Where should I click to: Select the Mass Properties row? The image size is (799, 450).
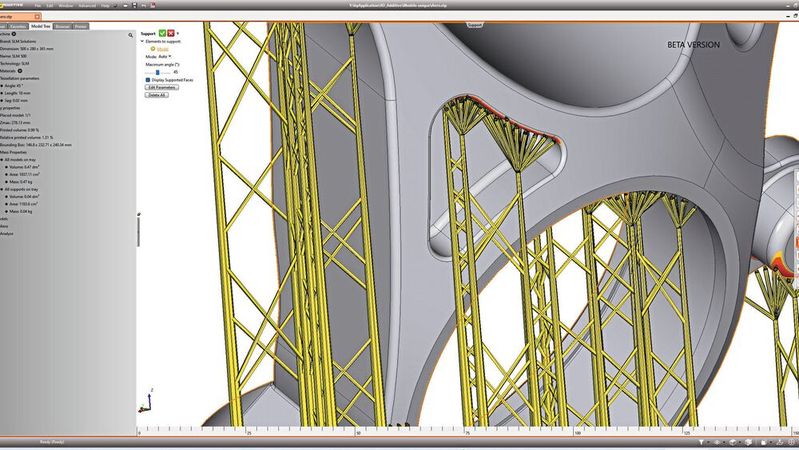click(x=14, y=152)
